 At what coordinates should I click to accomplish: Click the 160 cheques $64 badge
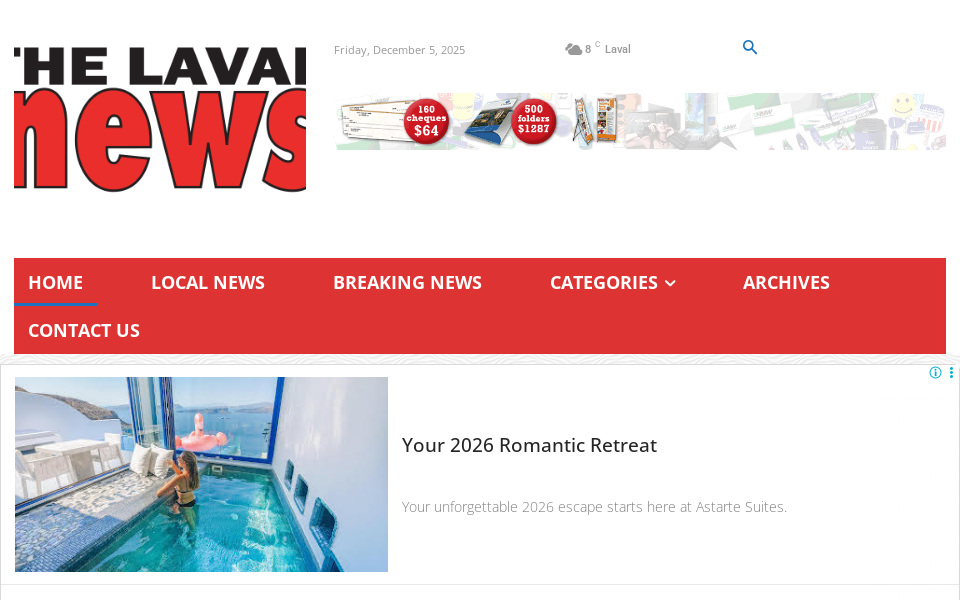click(x=426, y=121)
